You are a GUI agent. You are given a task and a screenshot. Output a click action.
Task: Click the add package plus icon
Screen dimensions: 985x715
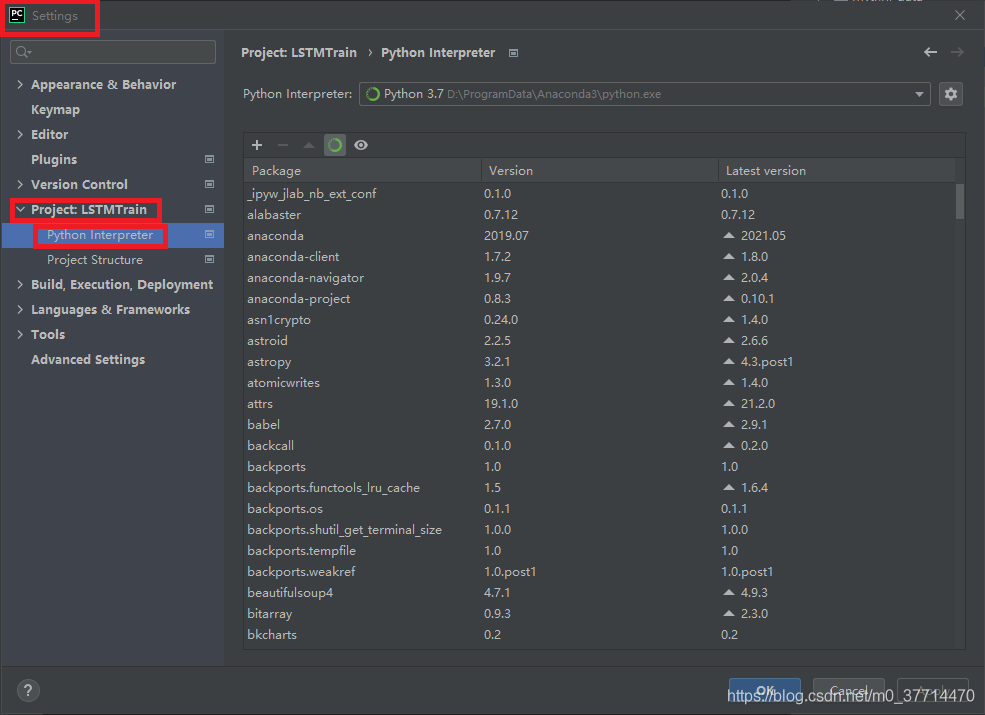click(x=257, y=145)
